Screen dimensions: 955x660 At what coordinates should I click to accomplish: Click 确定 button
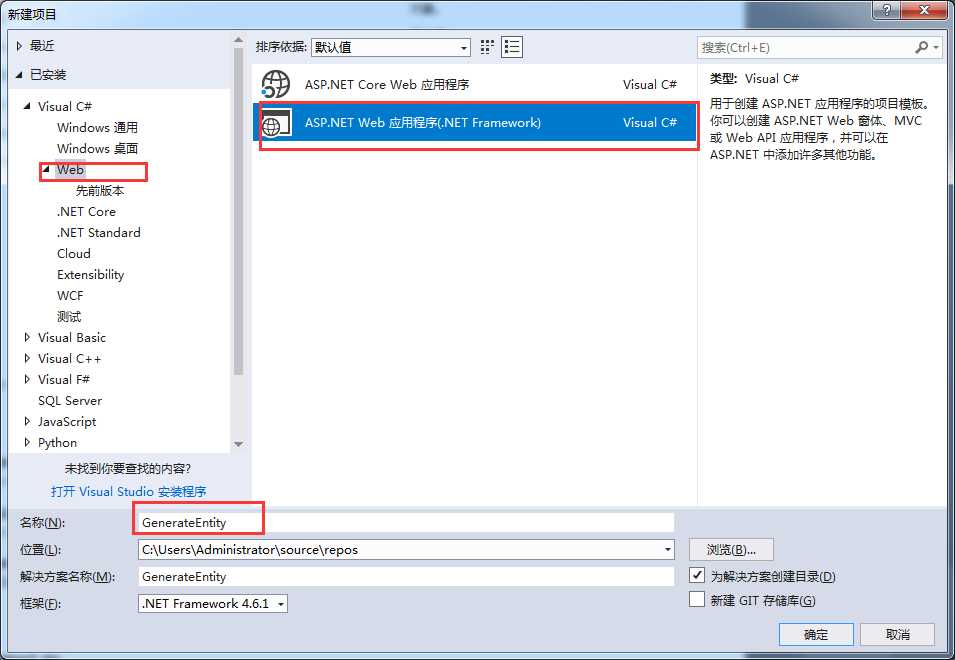coord(816,634)
